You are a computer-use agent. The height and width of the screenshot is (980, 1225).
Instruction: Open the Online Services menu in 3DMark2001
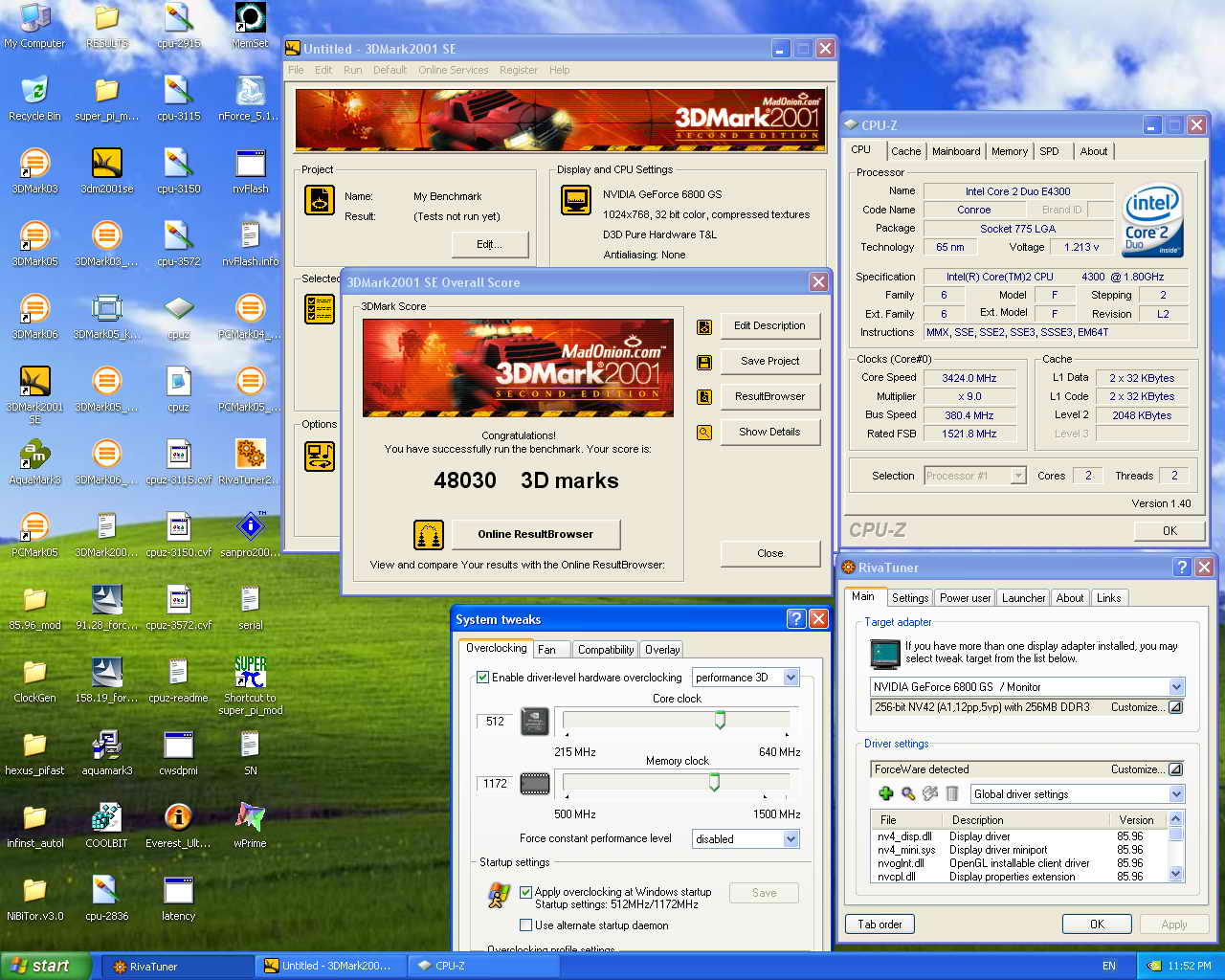[453, 70]
